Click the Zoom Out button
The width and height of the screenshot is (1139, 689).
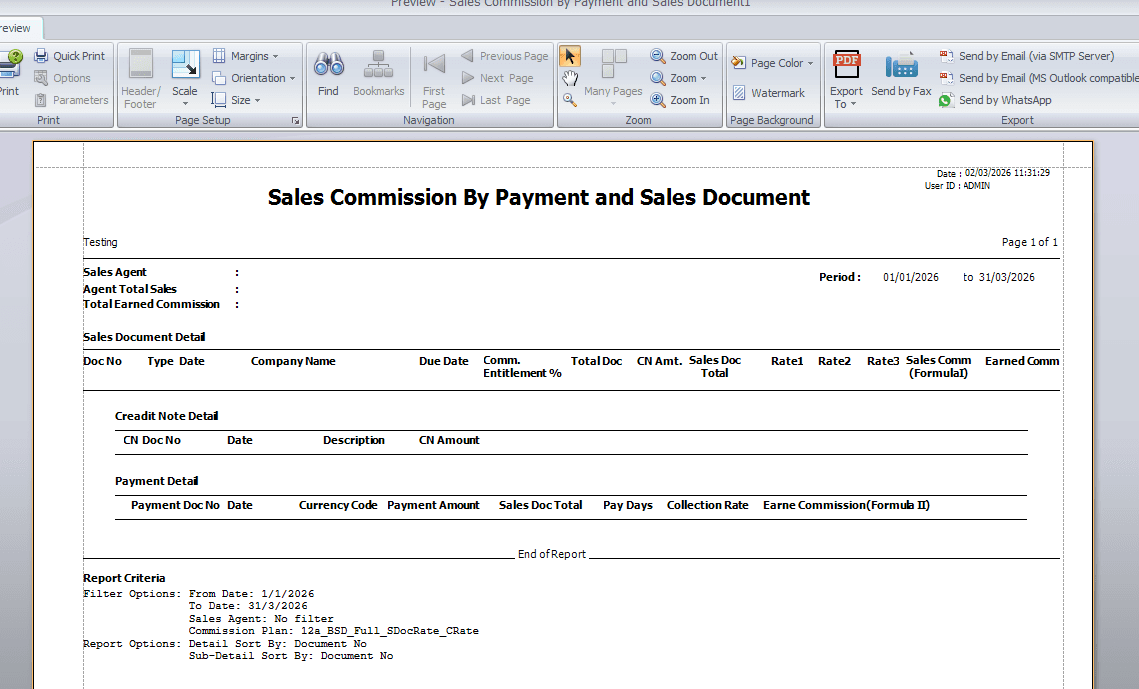point(684,56)
